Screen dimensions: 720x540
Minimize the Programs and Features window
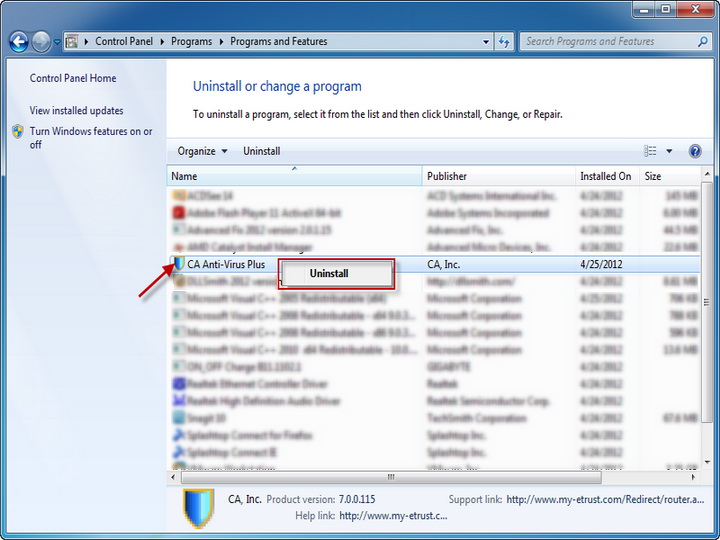coord(644,9)
